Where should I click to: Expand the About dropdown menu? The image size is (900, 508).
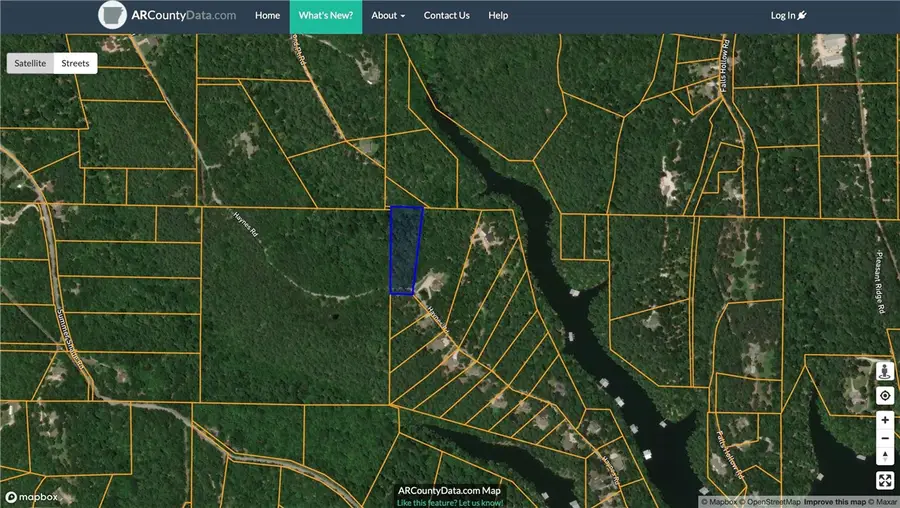pyautogui.click(x=388, y=16)
